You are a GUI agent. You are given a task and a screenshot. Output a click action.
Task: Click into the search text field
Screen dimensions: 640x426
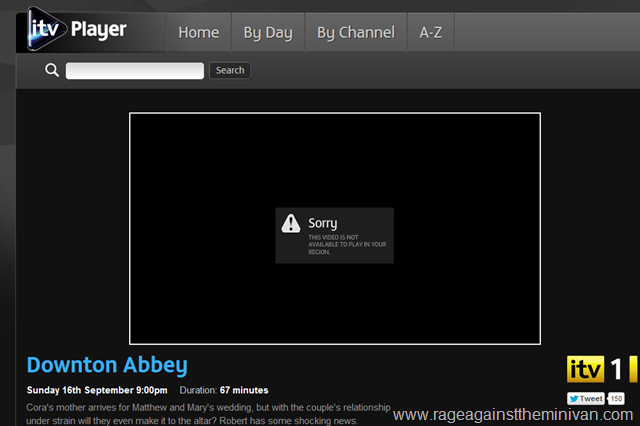[x=135, y=71]
